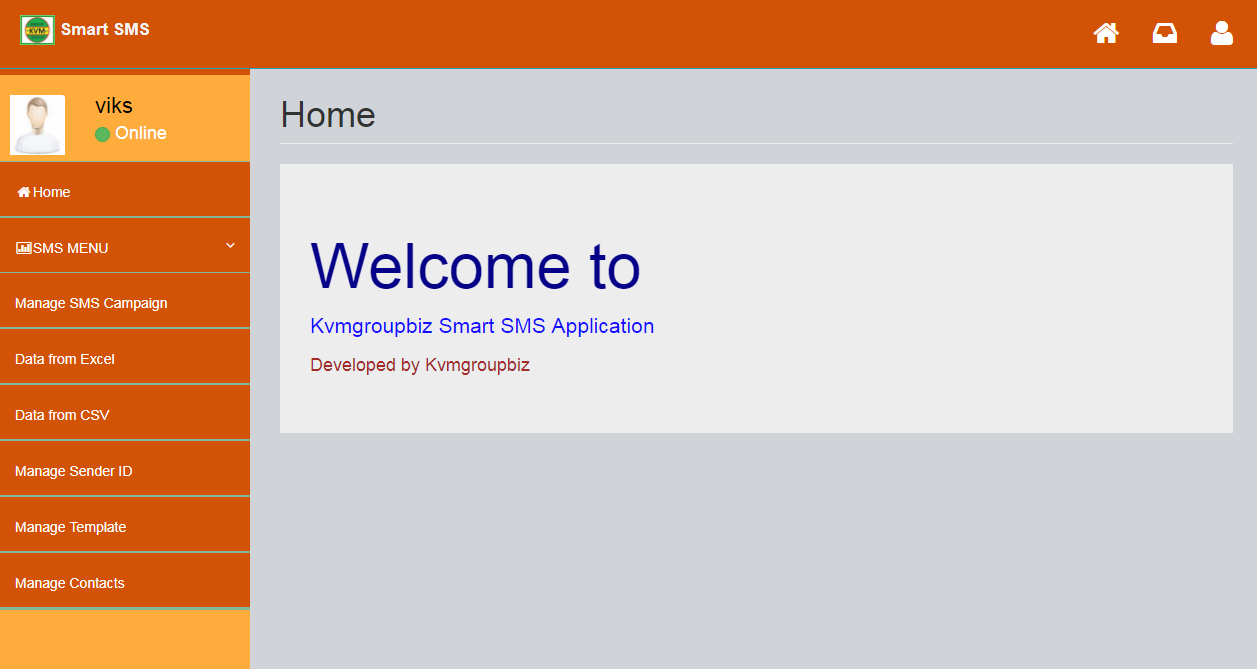Screen dimensions: 1257x669
Task: Click the Home page heading
Action: [328, 115]
